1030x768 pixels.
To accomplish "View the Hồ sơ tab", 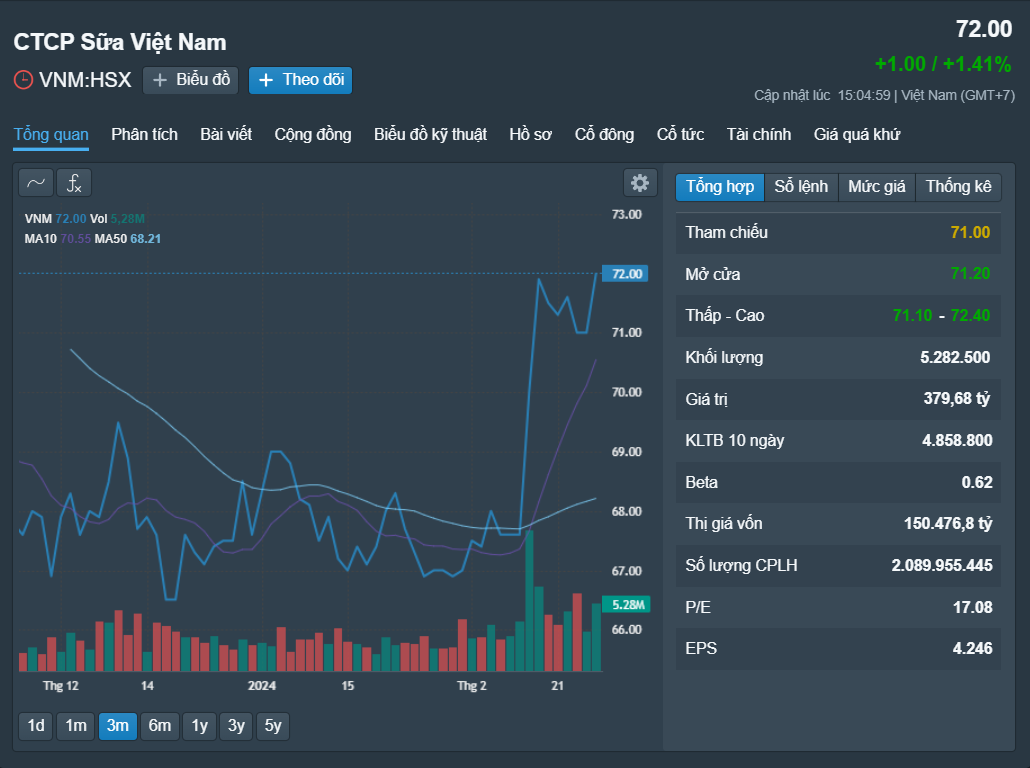I will click(531, 135).
